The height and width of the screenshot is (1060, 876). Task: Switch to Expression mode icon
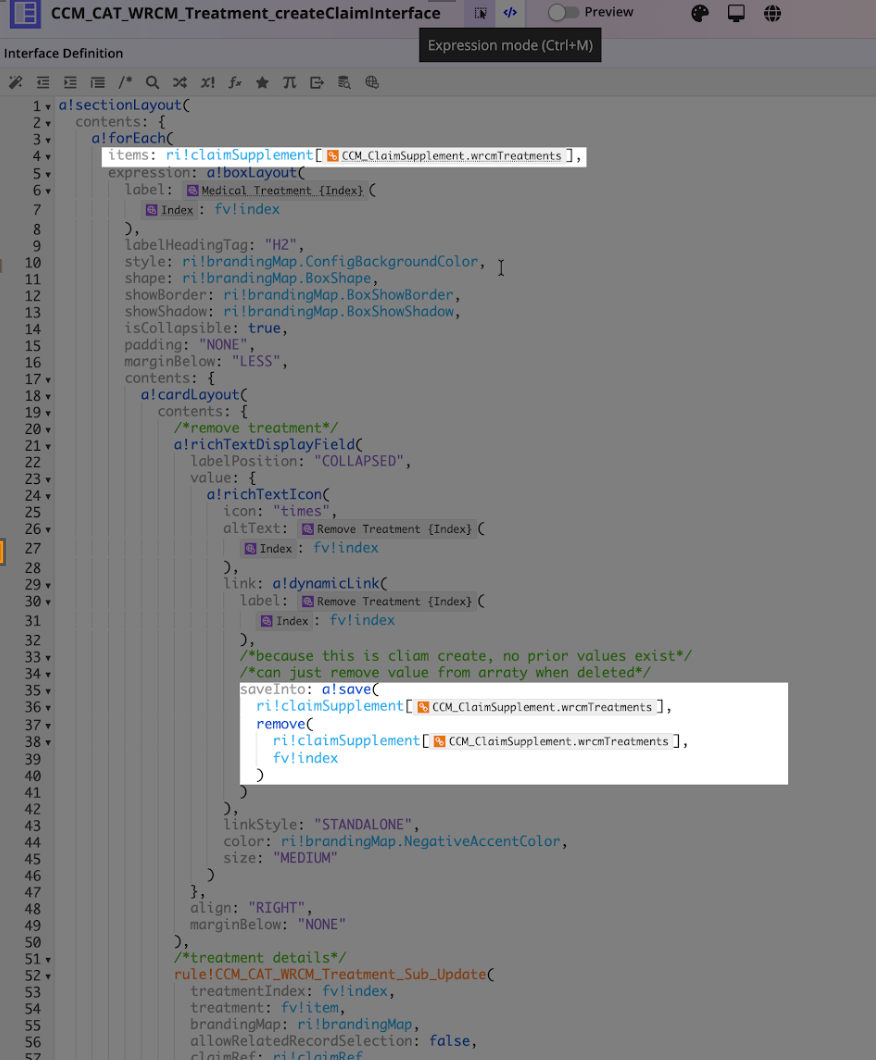coord(510,13)
